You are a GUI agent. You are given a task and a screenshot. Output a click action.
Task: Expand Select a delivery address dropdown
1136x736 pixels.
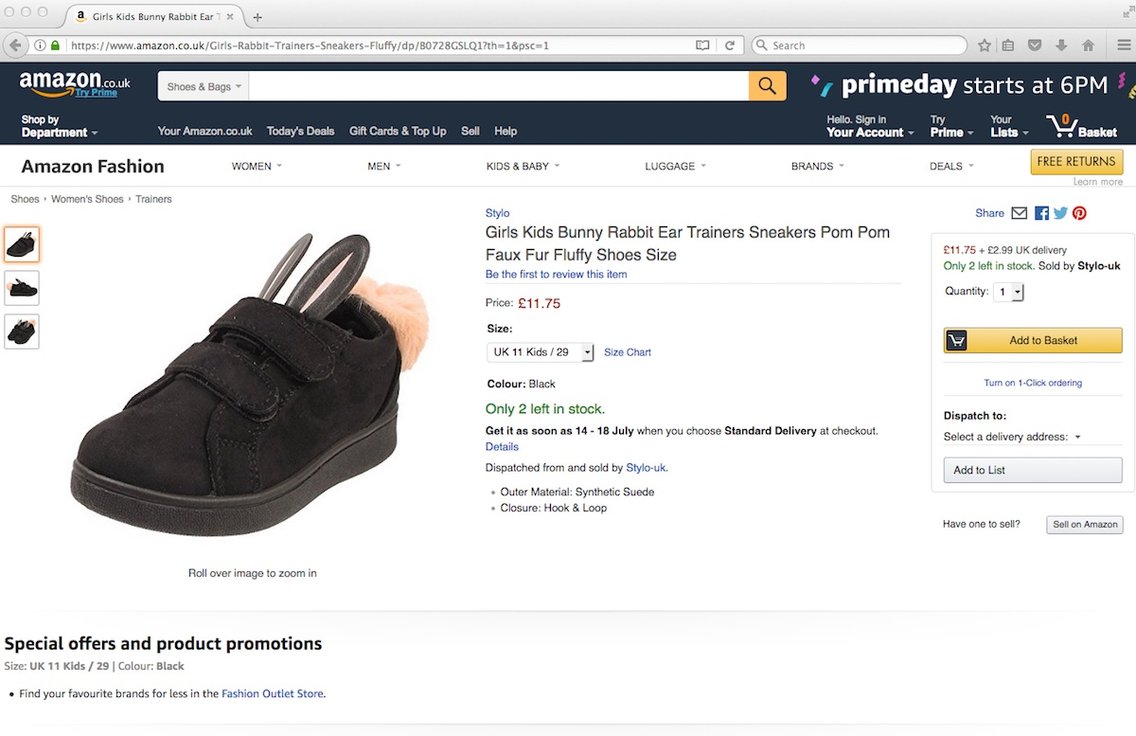(x=1012, y=437)
